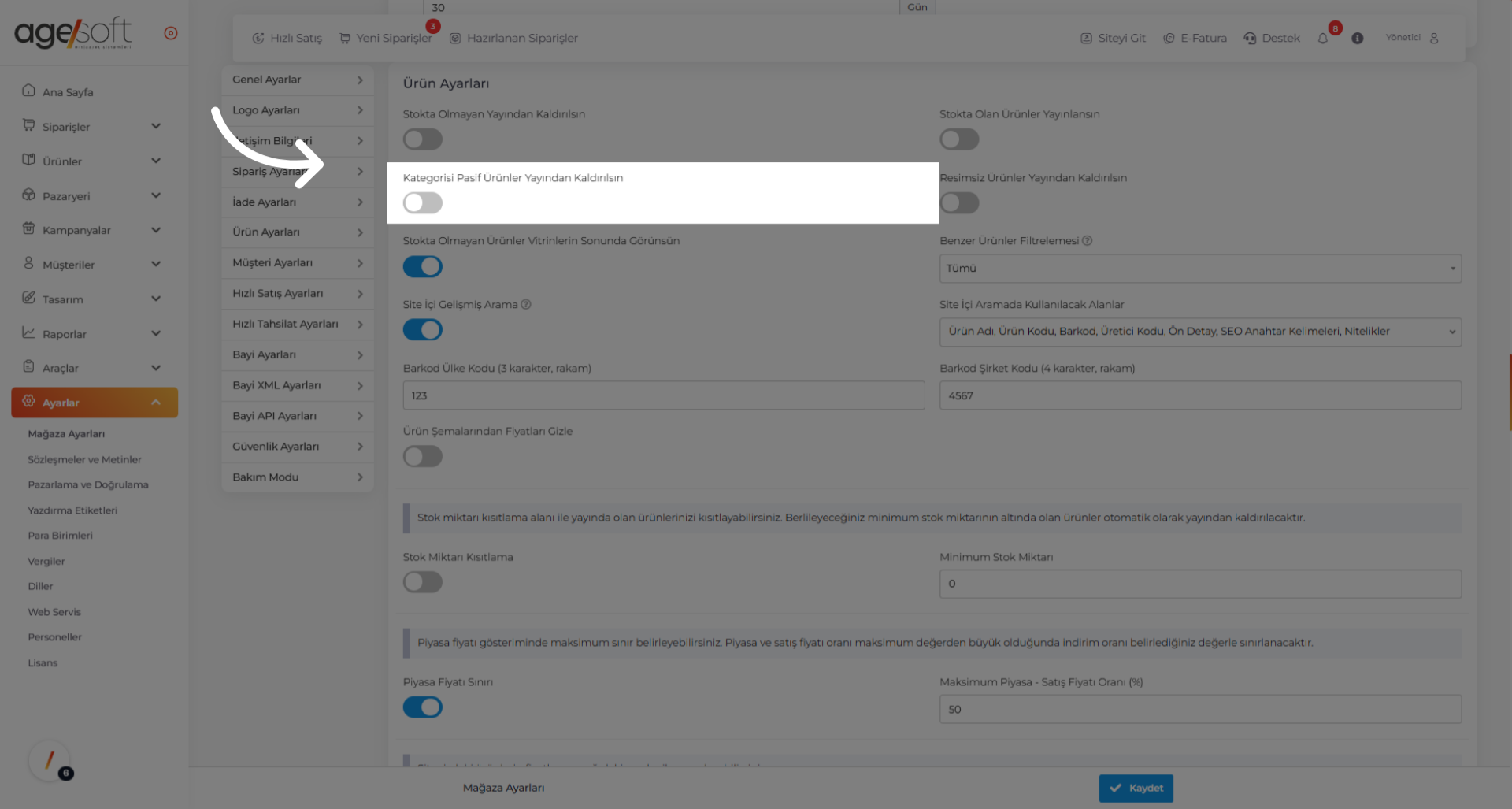Click the Siparişler cart icon
This screenshot has height=809, width=1512.
pos(29,125)
